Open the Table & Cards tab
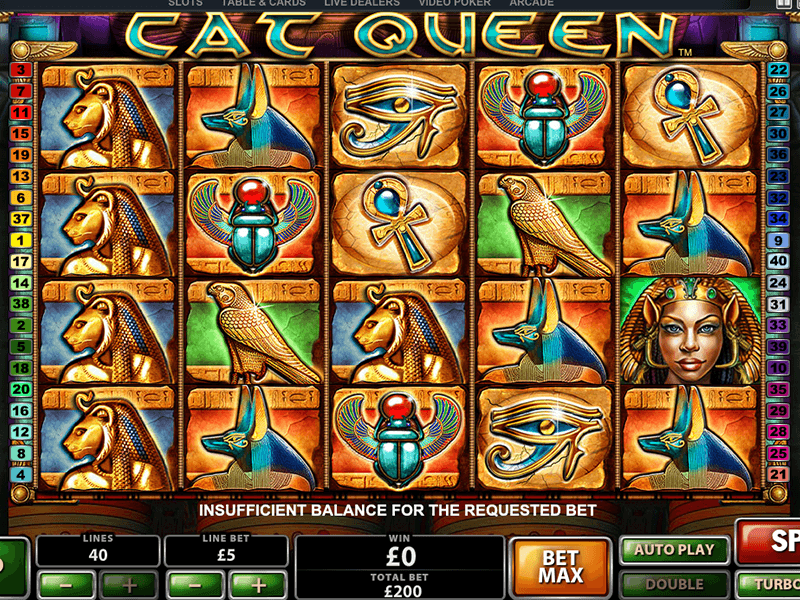 (x=263, y=3)
